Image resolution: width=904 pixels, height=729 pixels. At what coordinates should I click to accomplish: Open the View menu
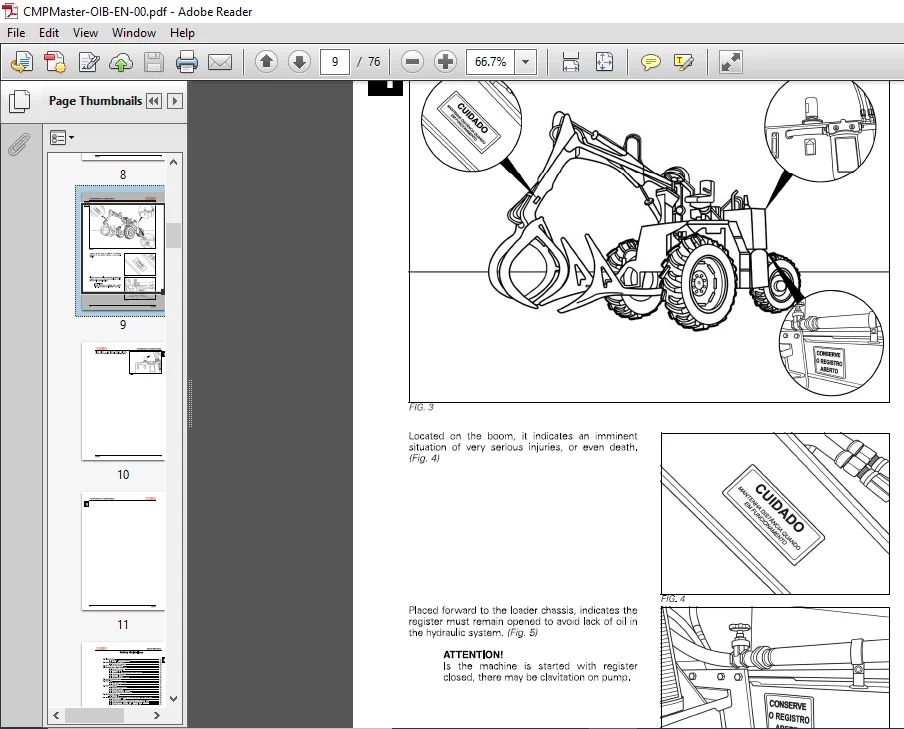click(x=85, y=33)
